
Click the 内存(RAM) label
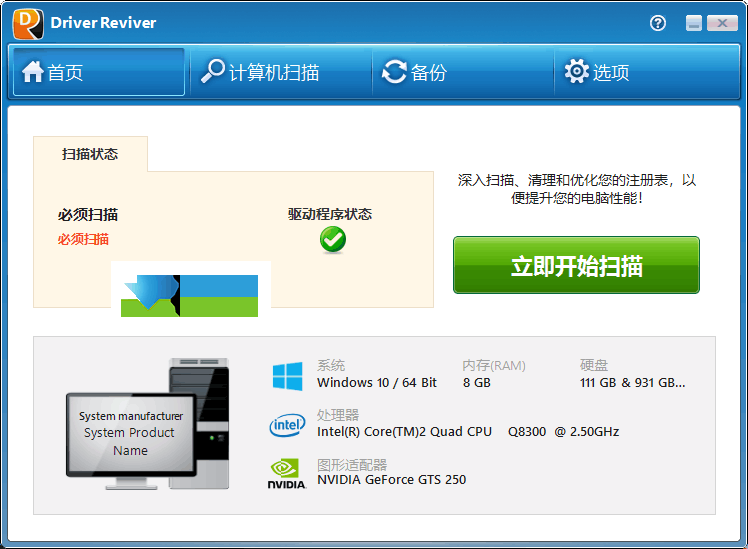tap(494, 365)
